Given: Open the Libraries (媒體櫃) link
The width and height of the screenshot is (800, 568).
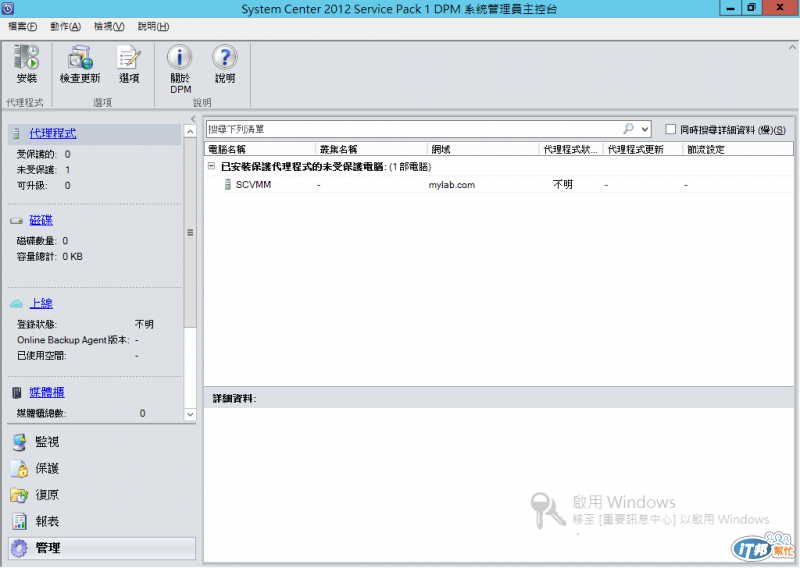Looking at the screenshot, I should (46, 392).
